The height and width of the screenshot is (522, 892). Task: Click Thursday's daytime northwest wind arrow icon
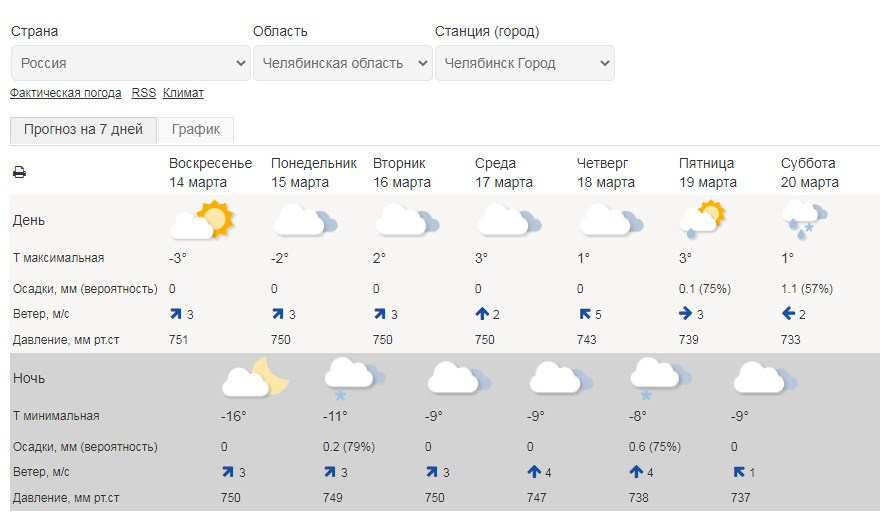(584, 314)
